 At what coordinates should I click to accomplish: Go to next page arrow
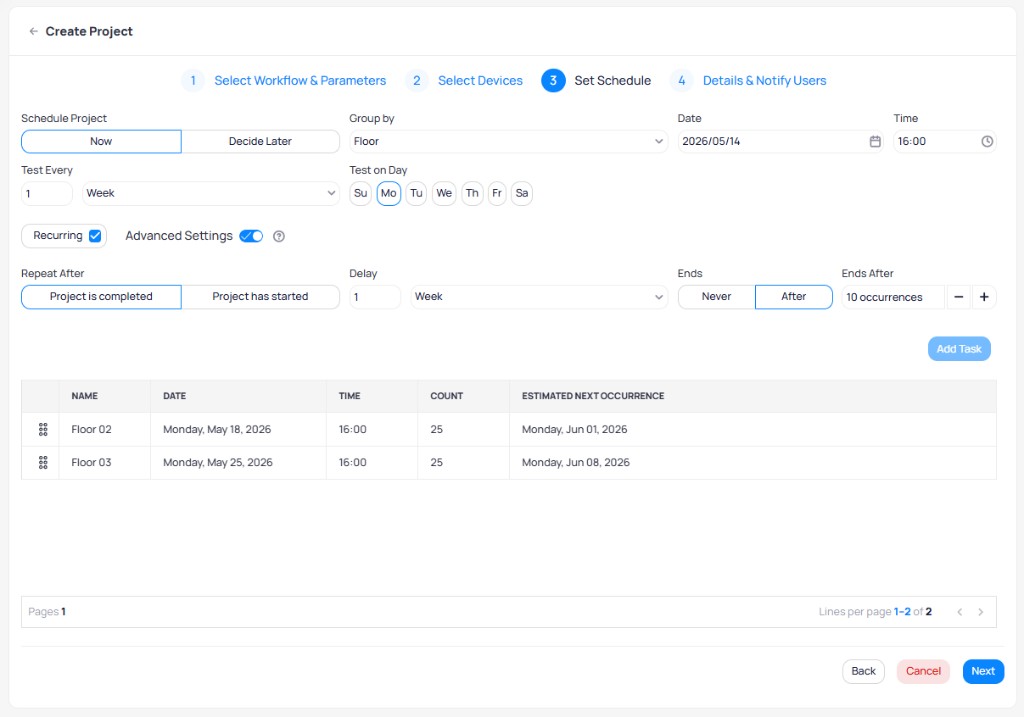980,612
